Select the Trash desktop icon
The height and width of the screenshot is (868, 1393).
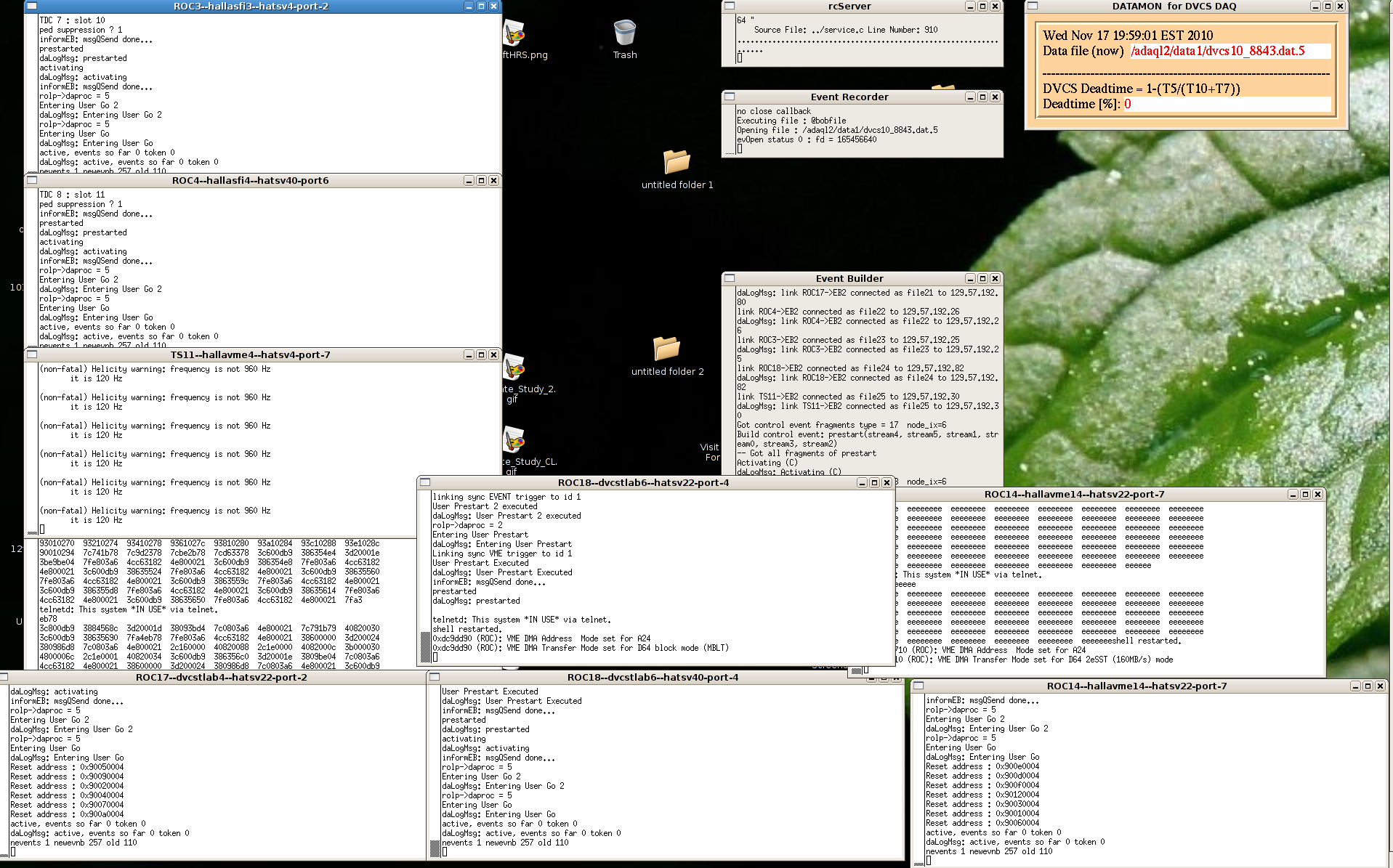(x=625, y=39)
